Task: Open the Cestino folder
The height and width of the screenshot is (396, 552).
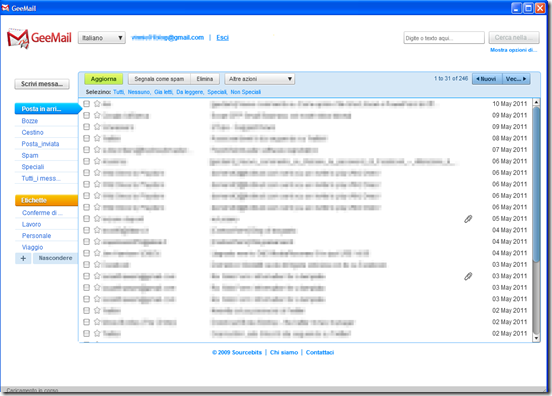Action: point(32,132)
